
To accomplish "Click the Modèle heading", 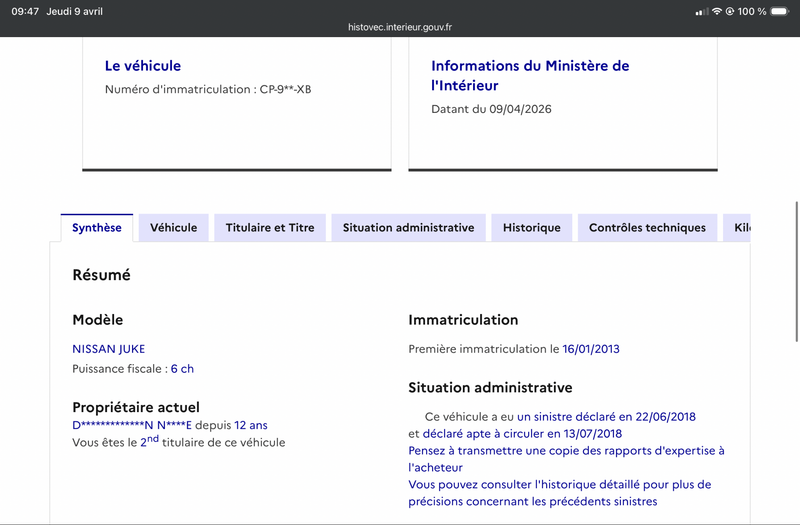I will coord(97,320).
